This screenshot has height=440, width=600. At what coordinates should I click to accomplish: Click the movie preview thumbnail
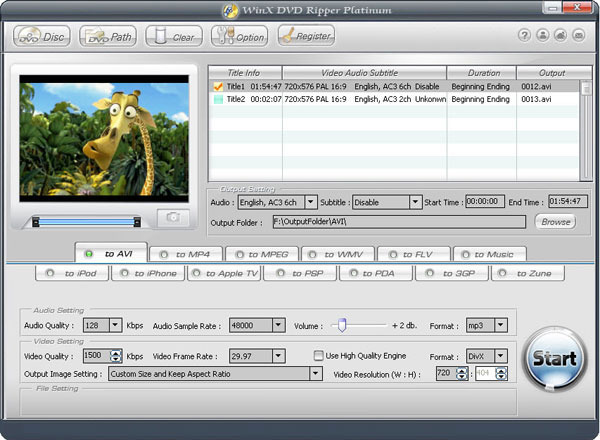tap(104, 139)
